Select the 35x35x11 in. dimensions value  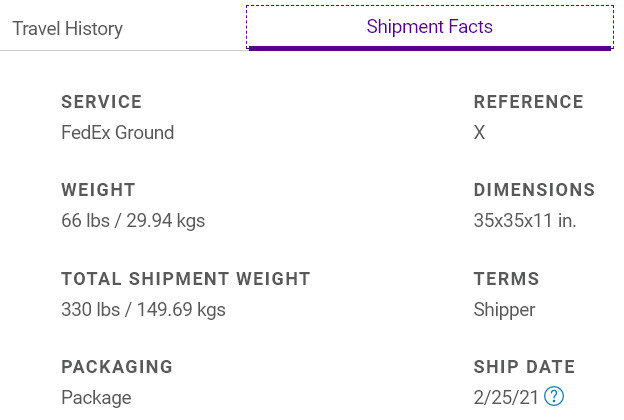pyautogui.click(x=525, y=221)
